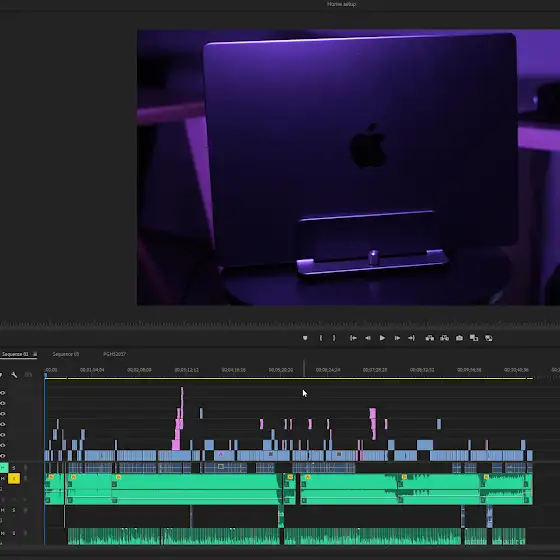
Task: Toggle eye of third video track from top
Action: (x=3, y=414)
